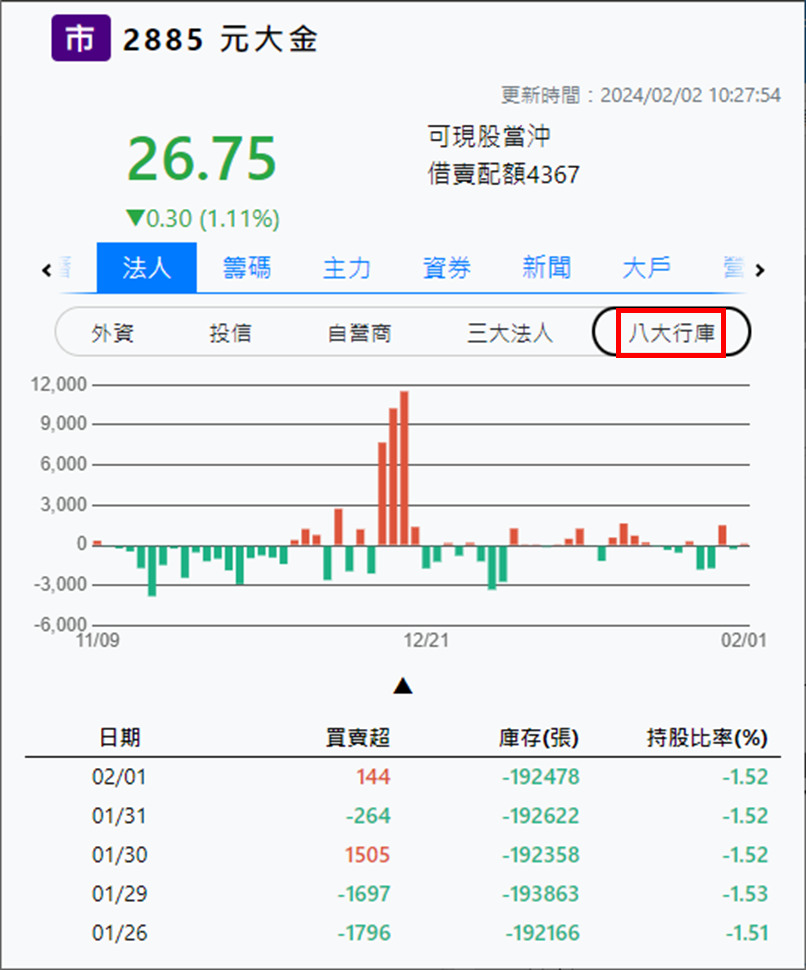Click the 9,000 y-axis label
Screen dimensions: 806x970
coord(64,424)
